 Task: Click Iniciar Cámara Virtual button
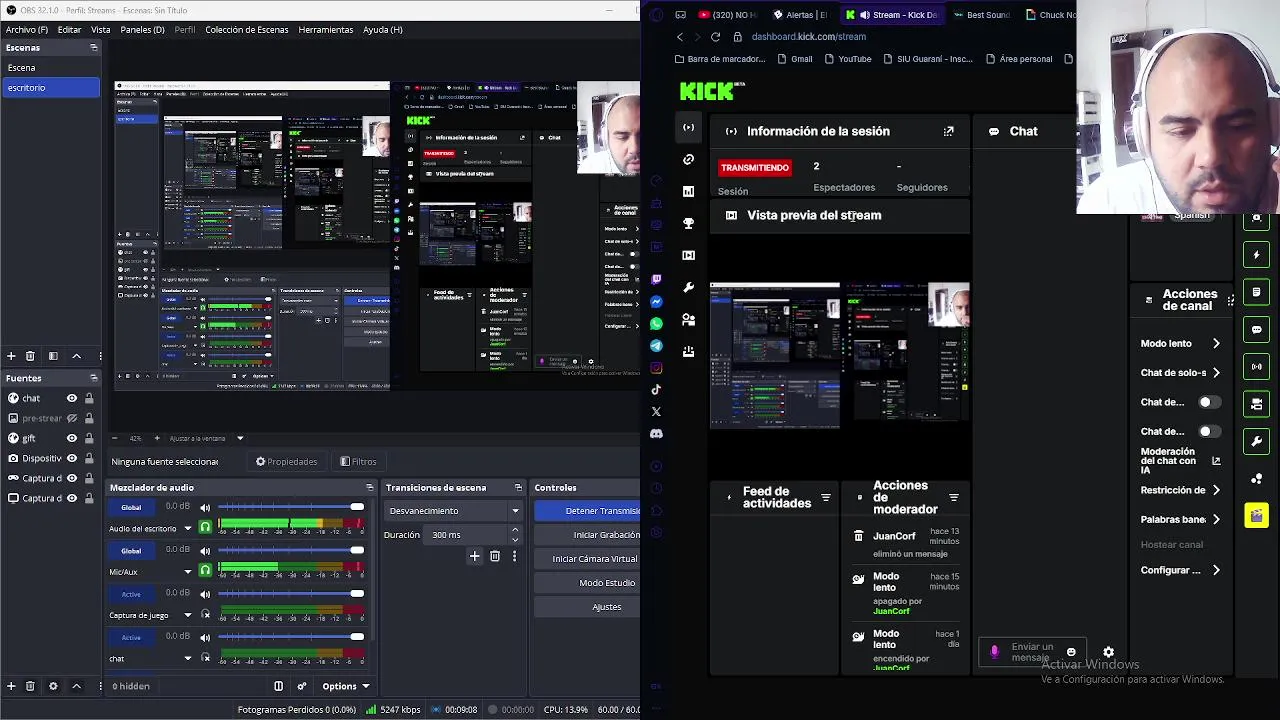coord(589,559)
